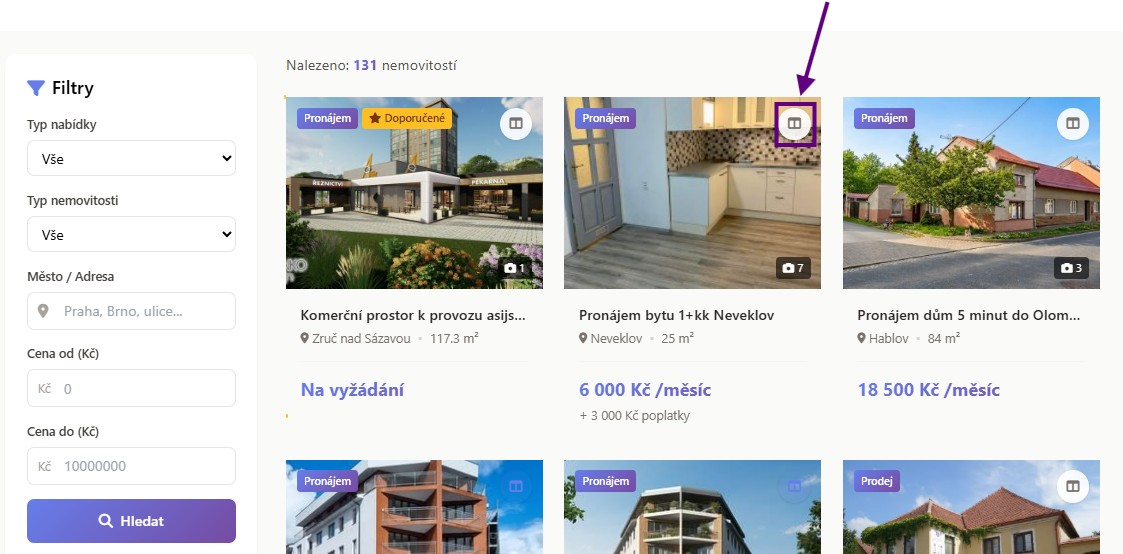
Task: Click photo count badge showing 7
Action: [x=794, y=268]
